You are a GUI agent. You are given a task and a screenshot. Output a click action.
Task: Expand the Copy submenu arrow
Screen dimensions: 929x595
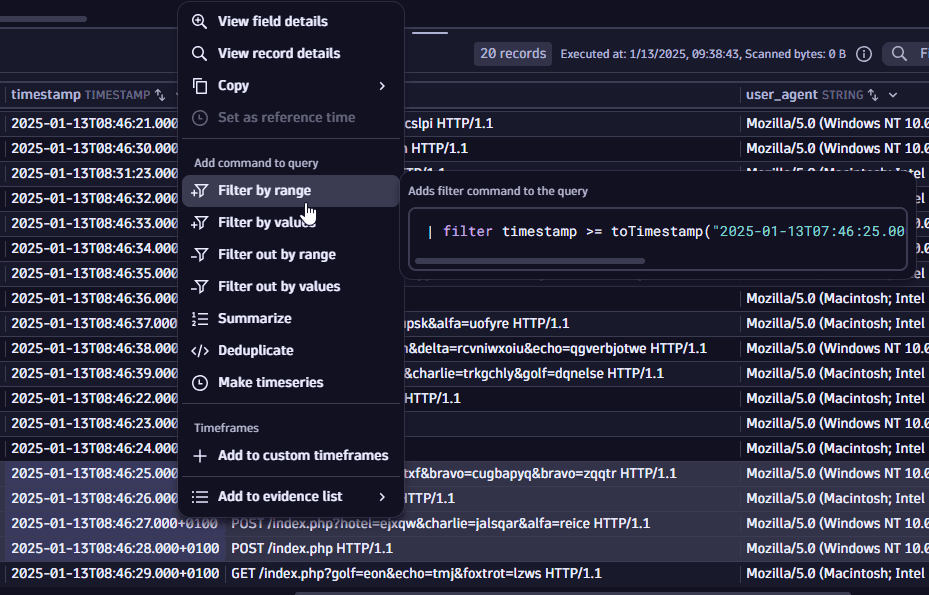[x=382, y=86]
